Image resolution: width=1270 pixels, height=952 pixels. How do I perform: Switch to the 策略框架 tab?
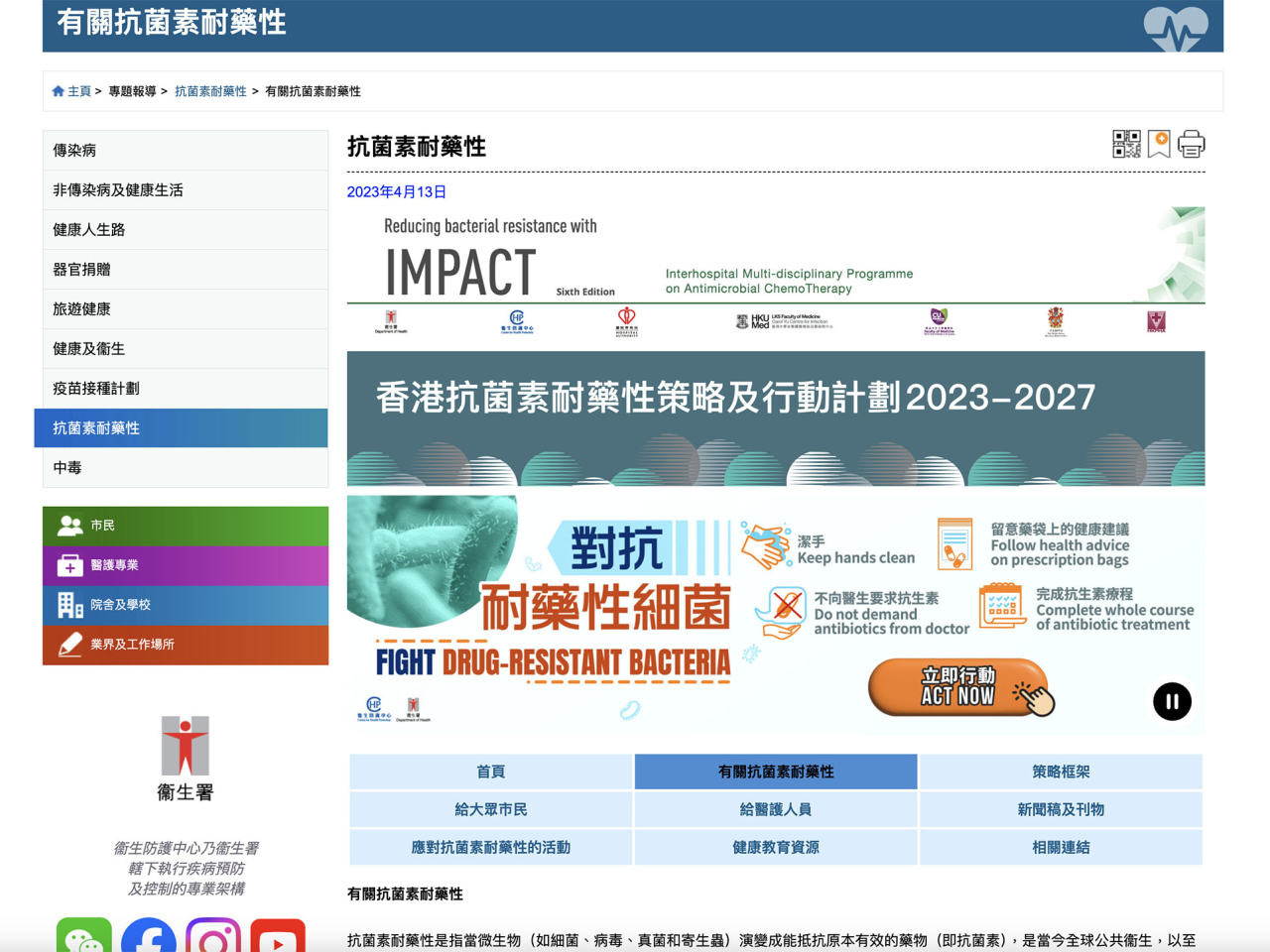click(1062, 772)
